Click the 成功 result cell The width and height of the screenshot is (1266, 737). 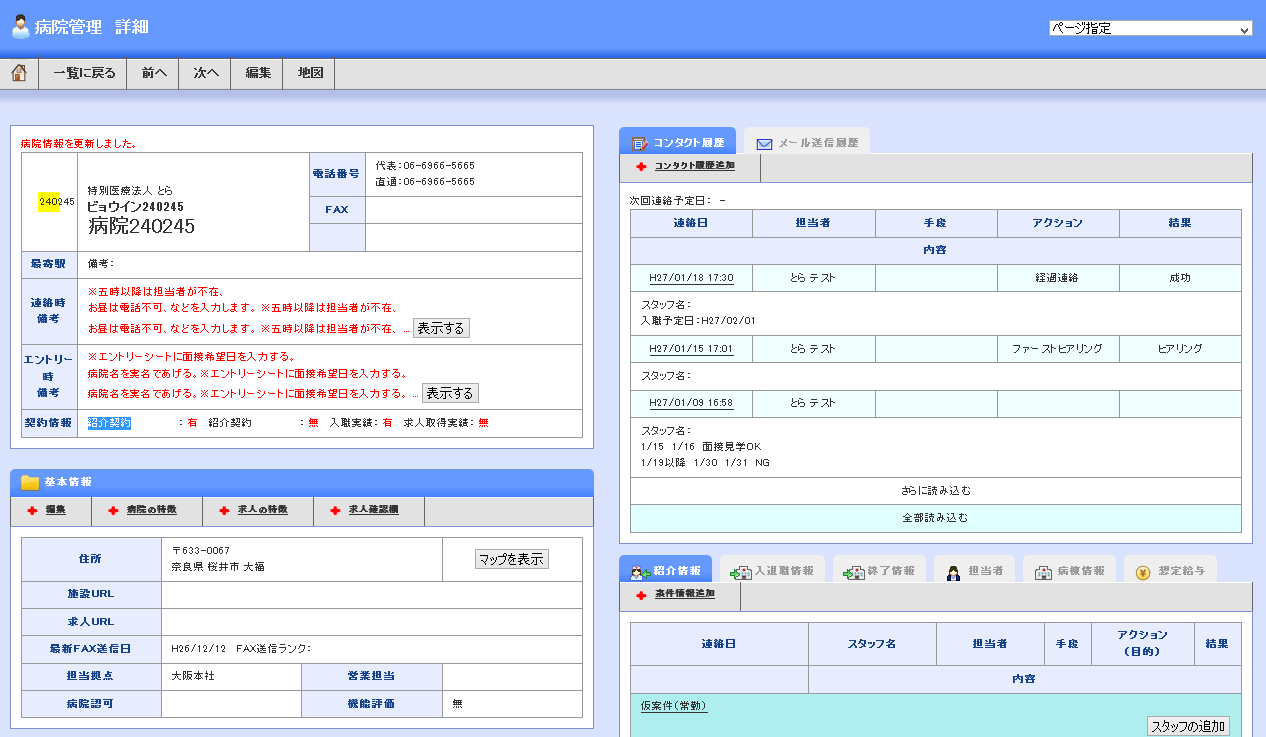point(1180,278)
